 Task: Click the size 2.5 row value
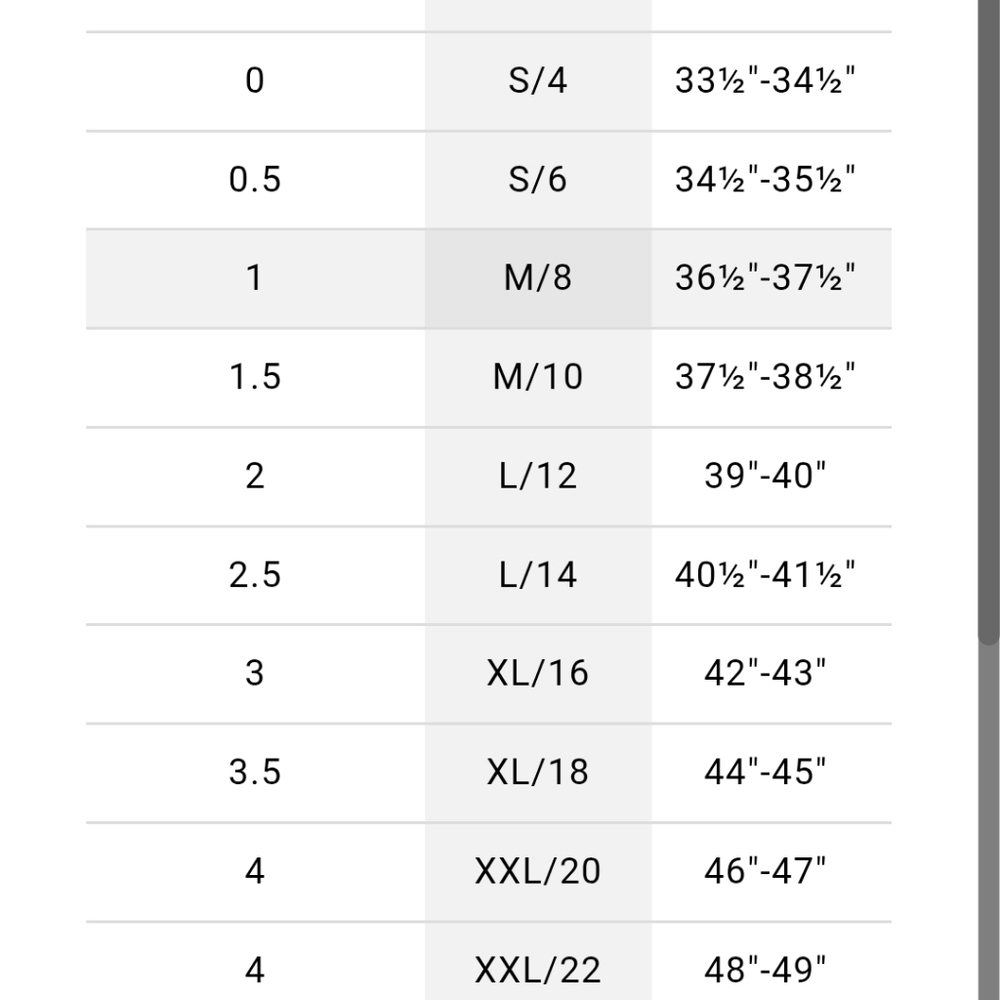click(254, 575)
